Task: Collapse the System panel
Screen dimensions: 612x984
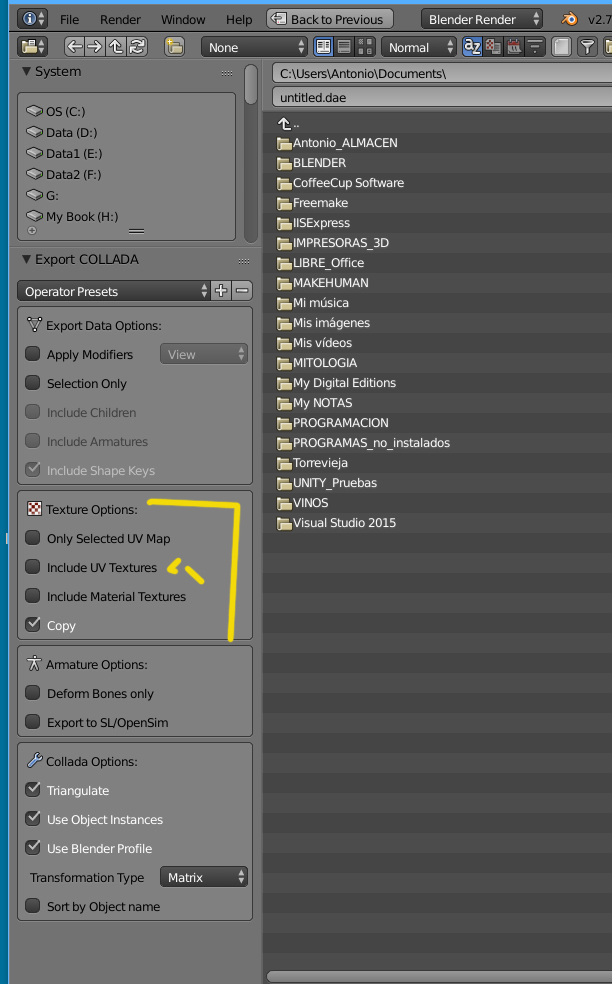Action: click(x=26, y=72)
